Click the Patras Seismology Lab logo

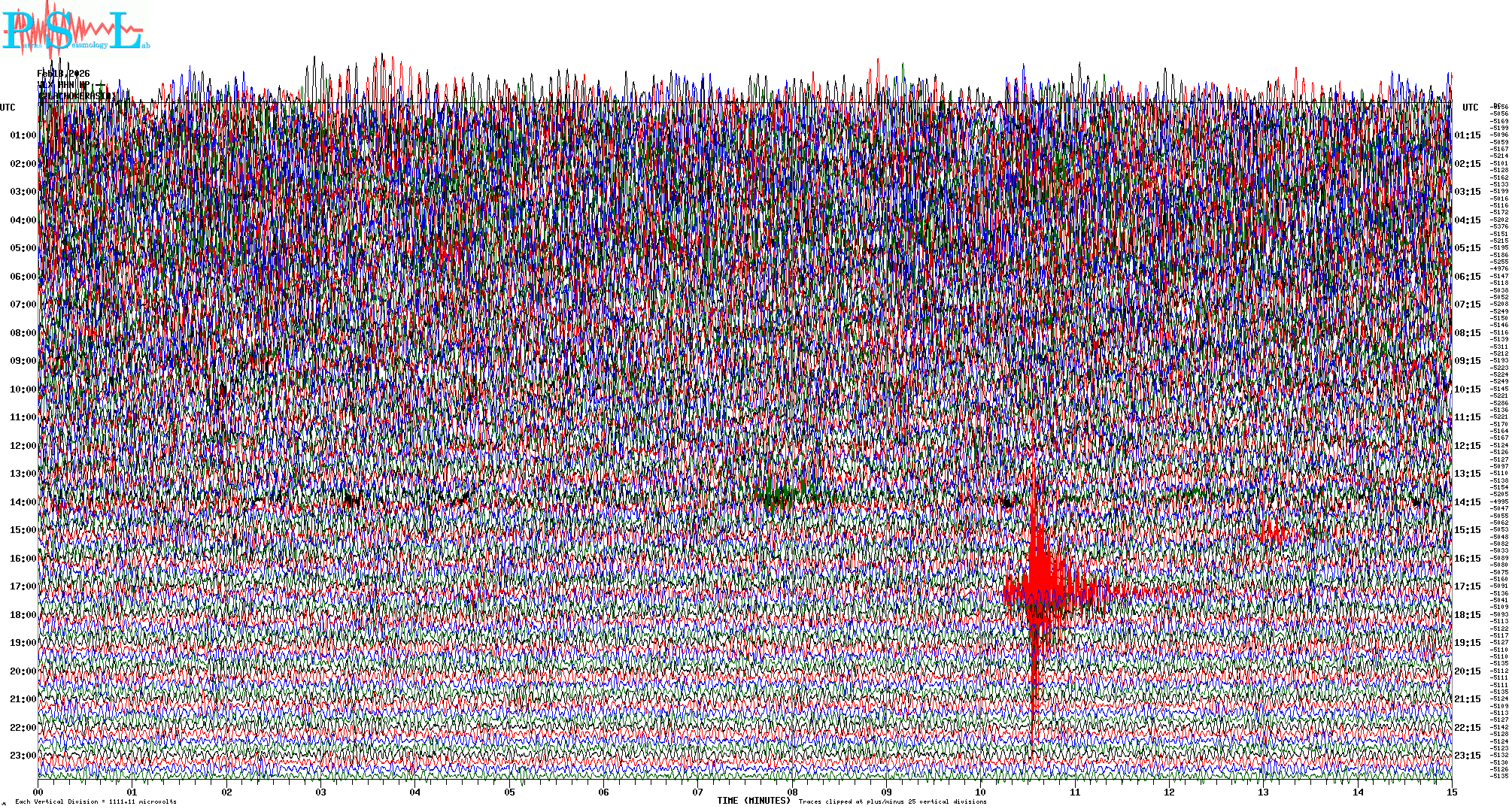[75, 30]
